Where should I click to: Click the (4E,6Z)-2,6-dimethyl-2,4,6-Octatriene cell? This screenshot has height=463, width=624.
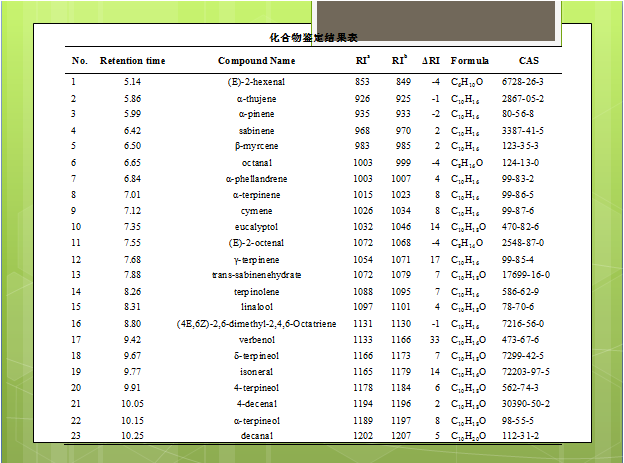point(256,324)
